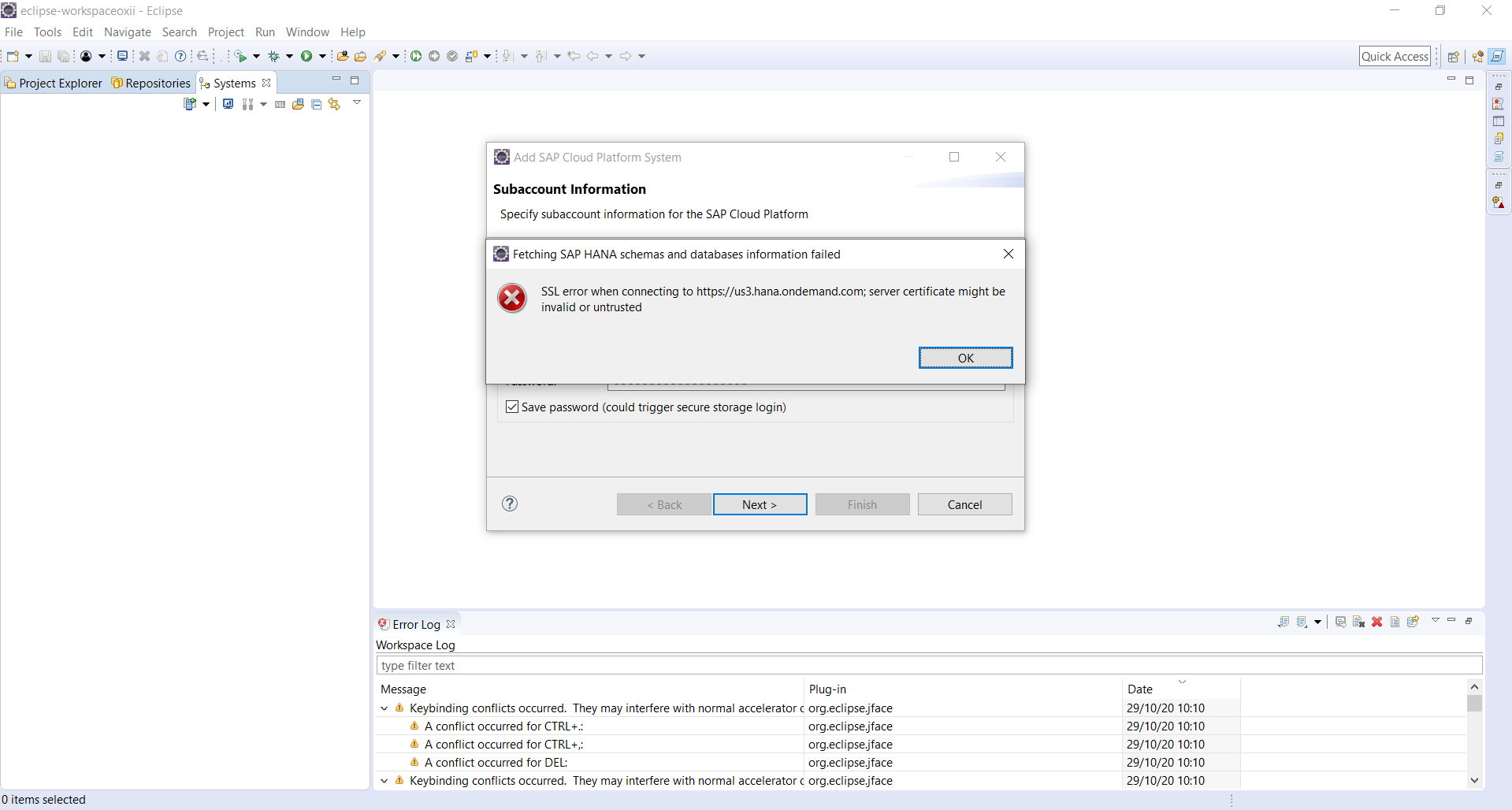The width and height of the screenshot is (1512, 810).
Task: Click the Collapse All icon in the Systems view
Action: click(316, 104)
